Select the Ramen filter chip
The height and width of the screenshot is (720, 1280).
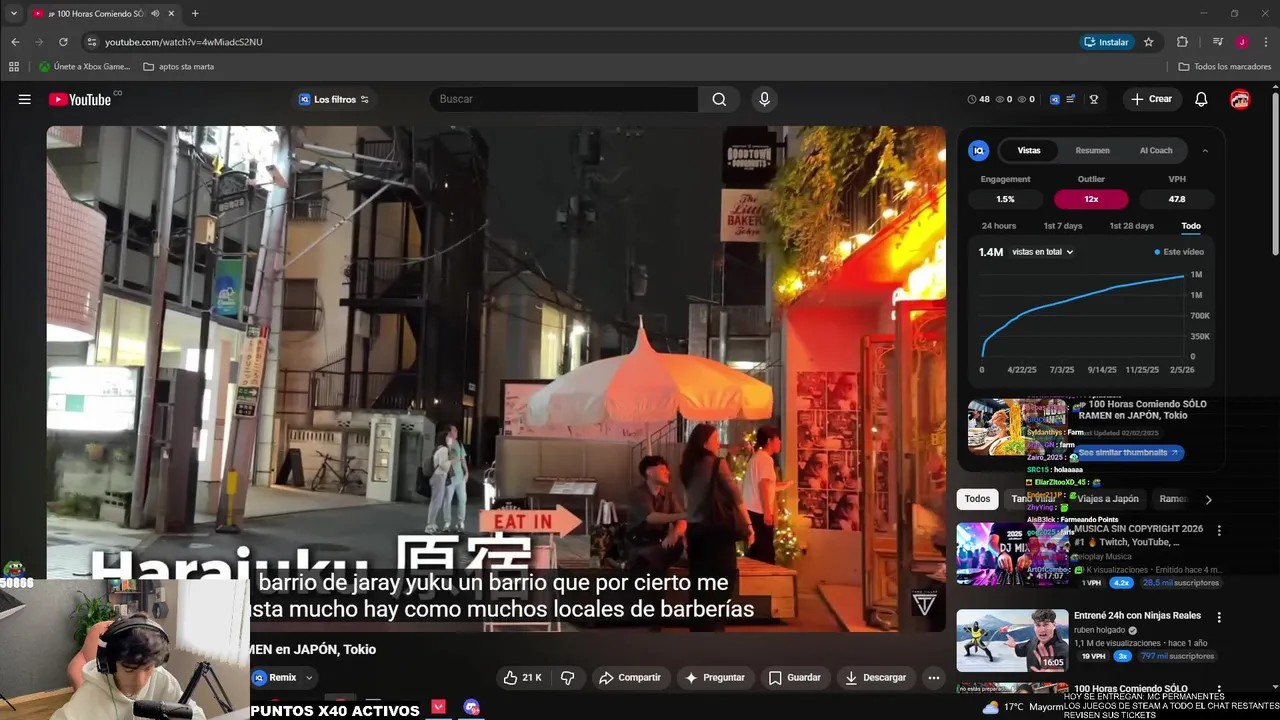1172,499
